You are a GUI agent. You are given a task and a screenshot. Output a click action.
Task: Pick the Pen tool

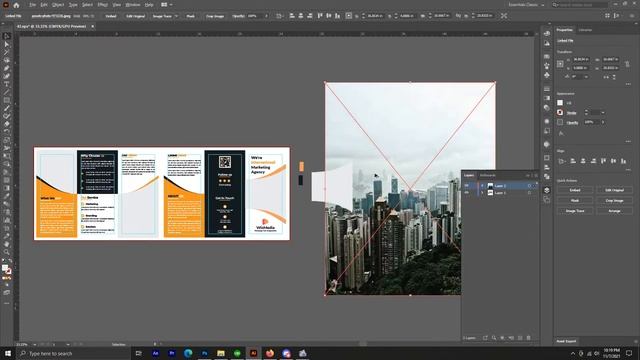click(x=7, y=68)
